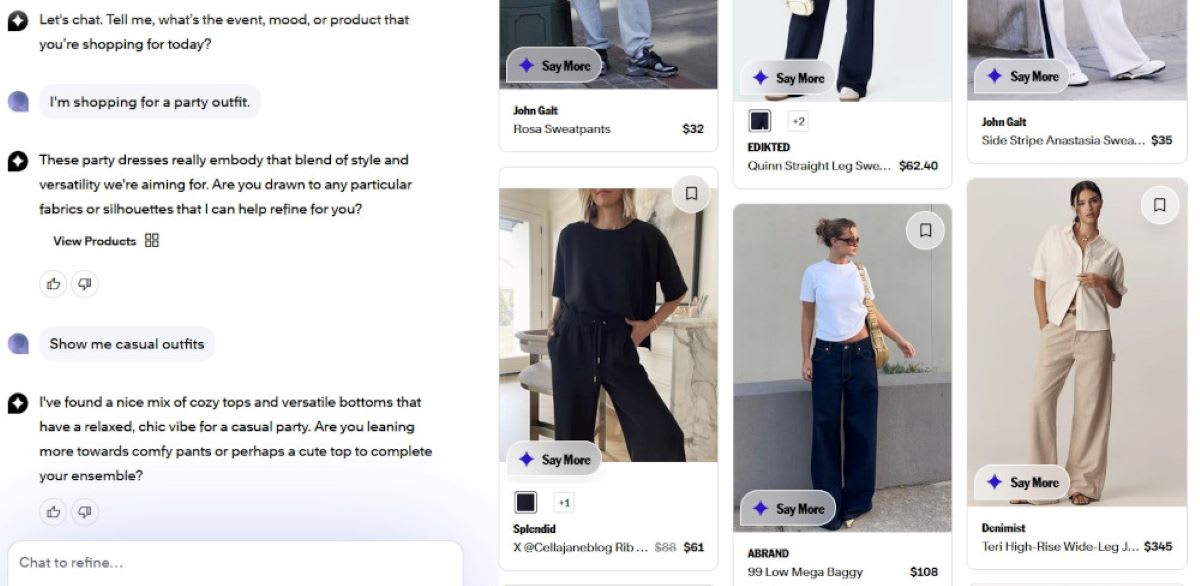Click Say More on Side Stripe Anastasia sweatpants
The image size is (1200, 586).
tap(1021, 76)
